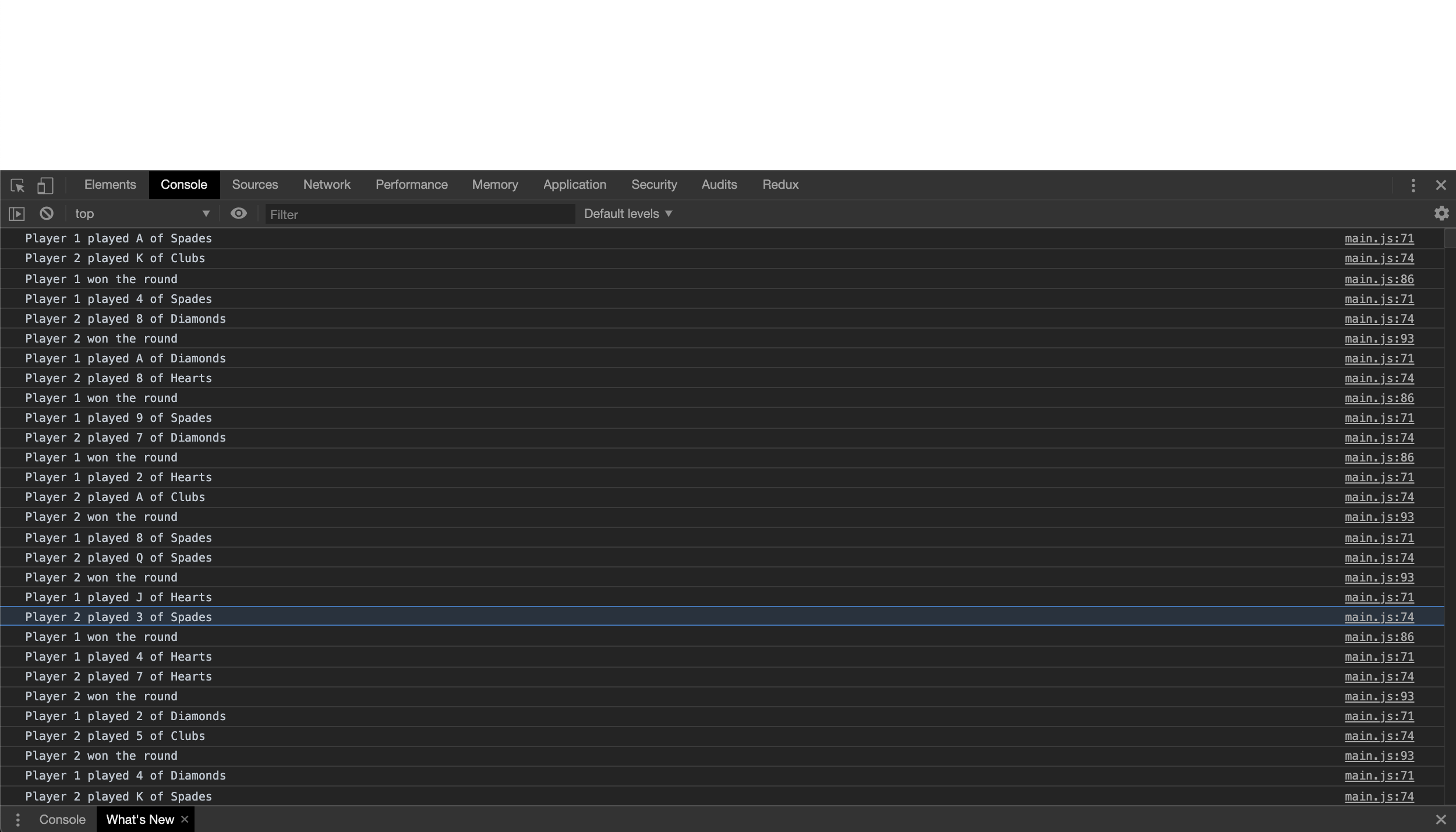
Task: Switch to the Sources panel
Action: point(255,184)
